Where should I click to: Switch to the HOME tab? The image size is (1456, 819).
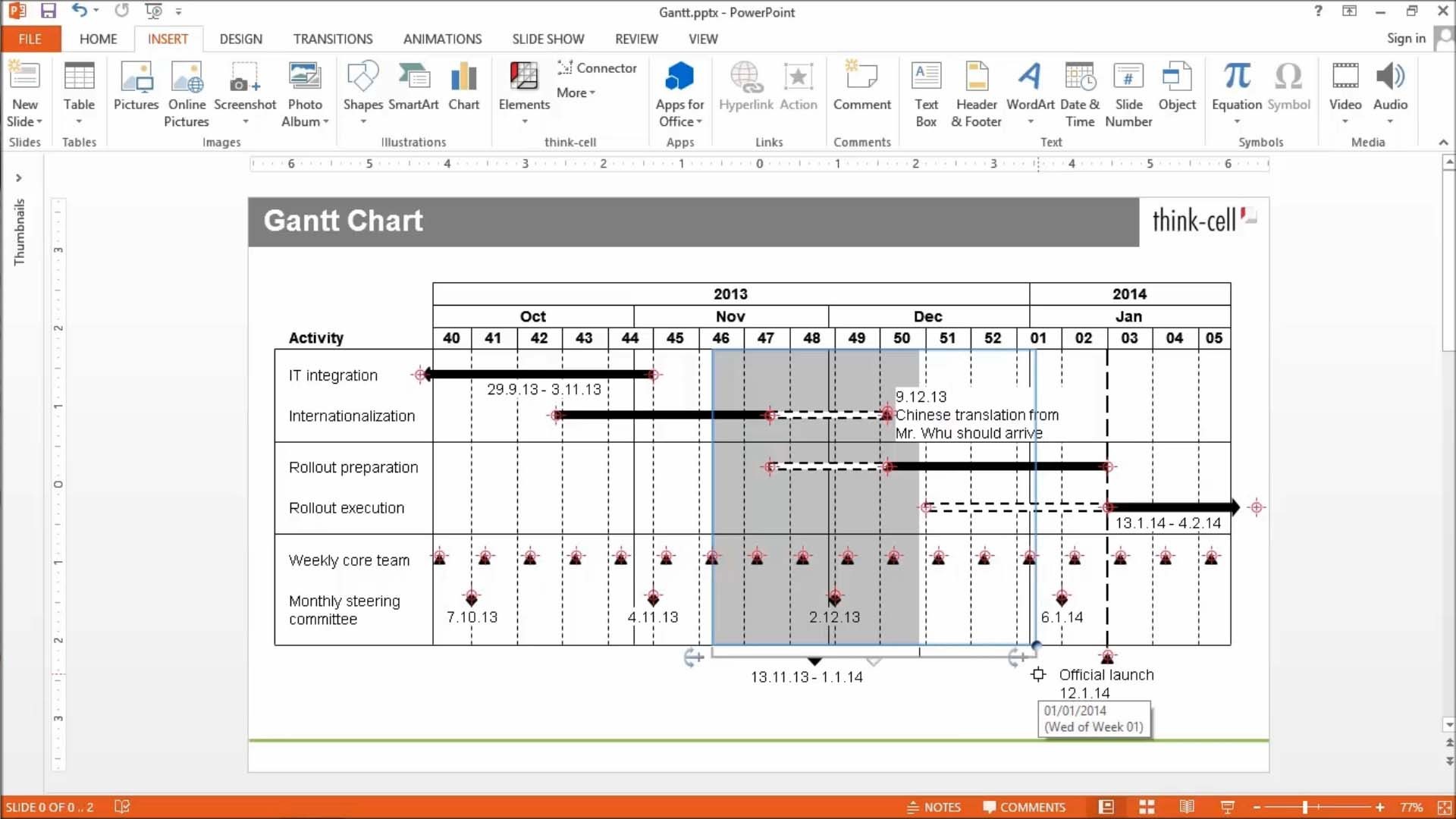[x=99, y=39]
